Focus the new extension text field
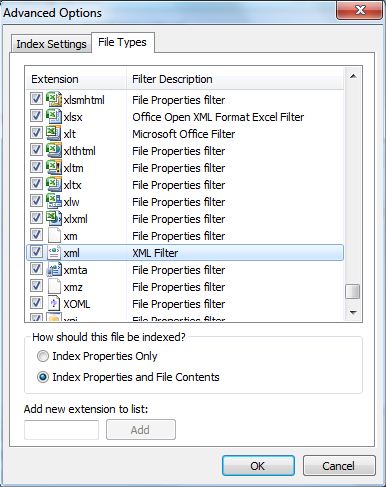 (61, 430)
